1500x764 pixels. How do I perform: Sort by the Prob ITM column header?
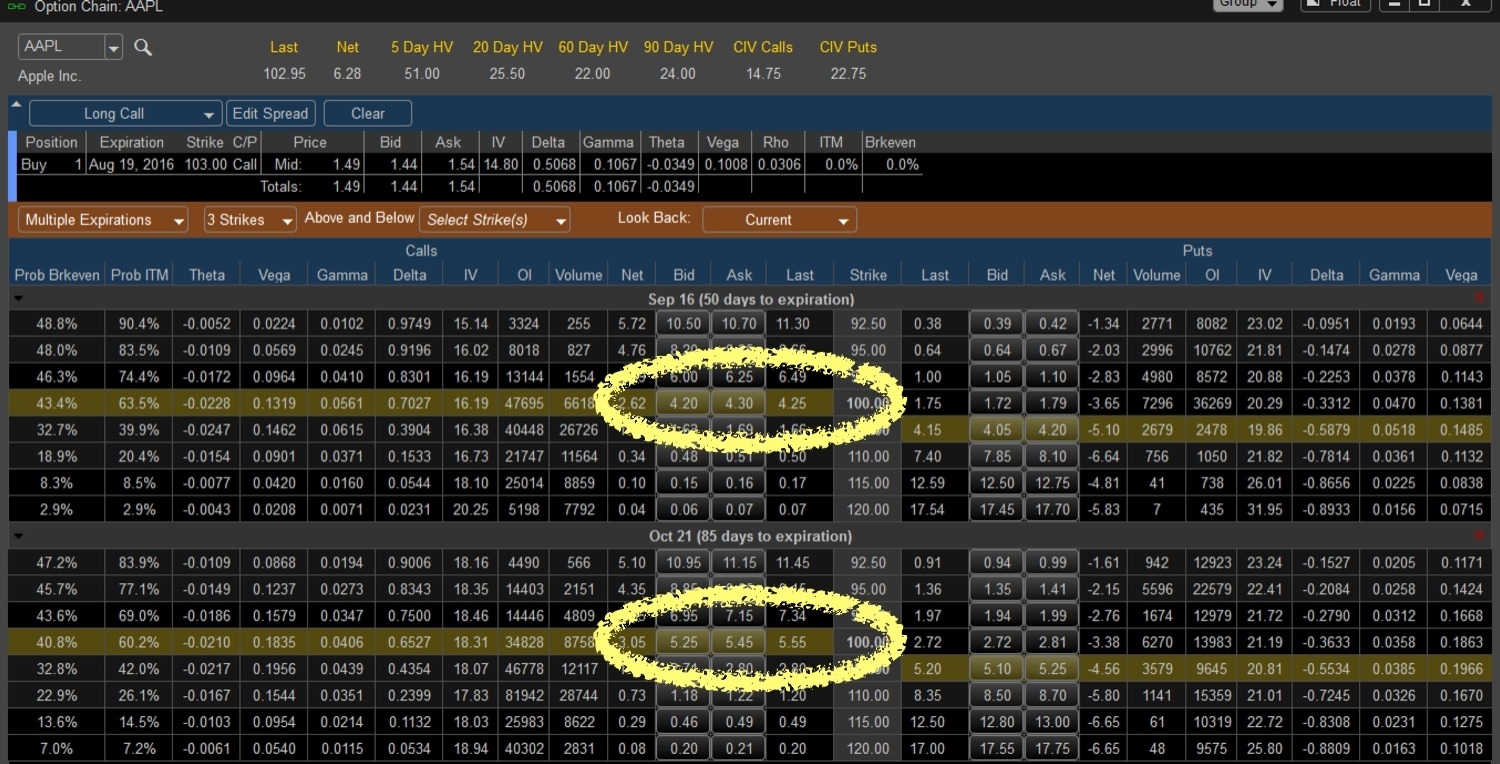(x=138, y=275)
